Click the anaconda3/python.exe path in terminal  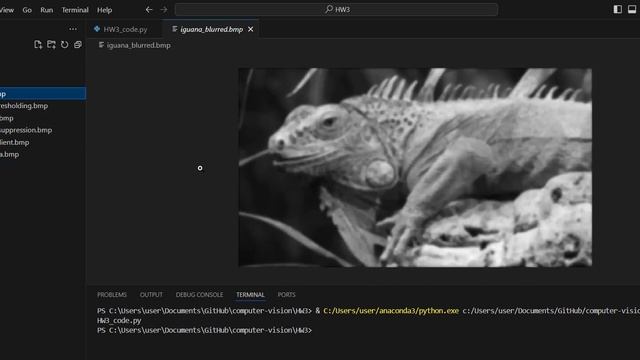[391, 311]
